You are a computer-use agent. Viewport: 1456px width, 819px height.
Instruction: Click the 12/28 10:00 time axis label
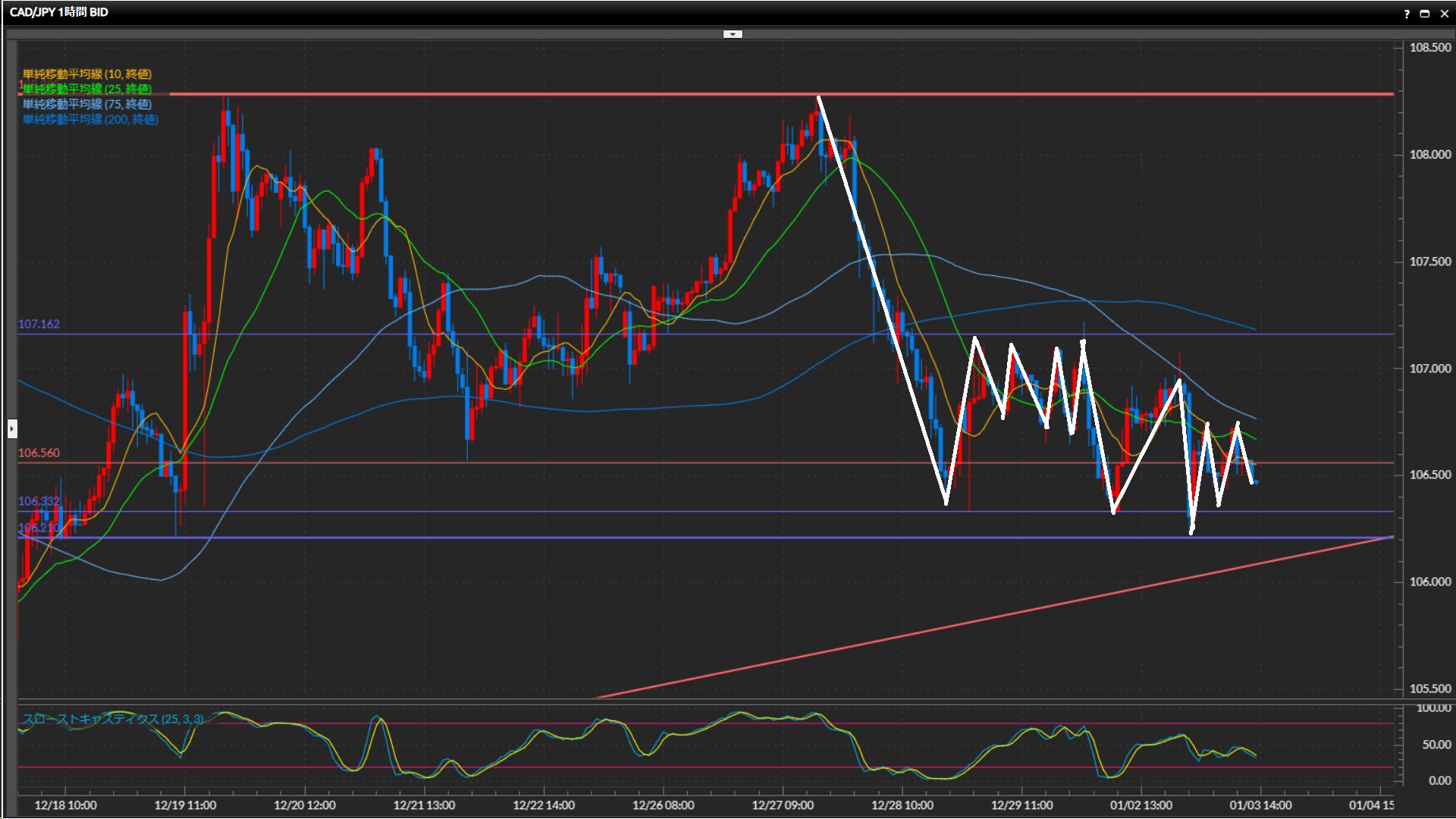(902, 805)
